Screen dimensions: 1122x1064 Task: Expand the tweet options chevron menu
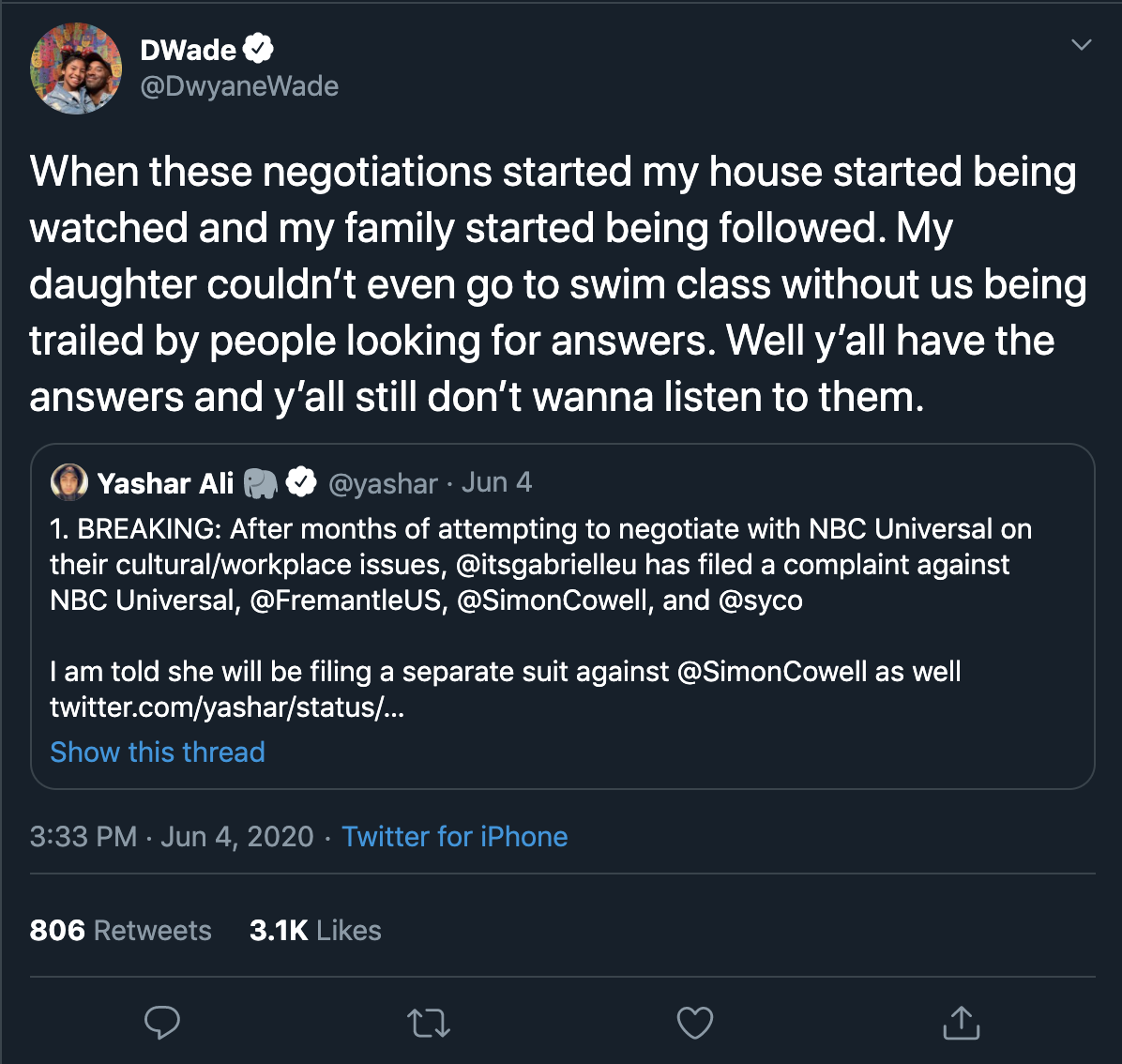(1082, 45)
